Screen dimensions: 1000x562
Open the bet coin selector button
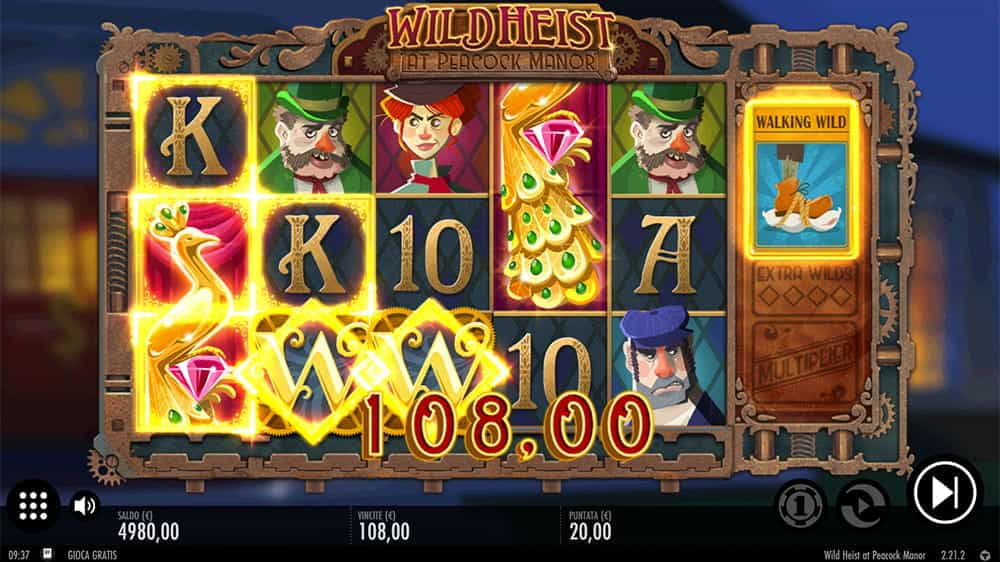coord(801,506)
